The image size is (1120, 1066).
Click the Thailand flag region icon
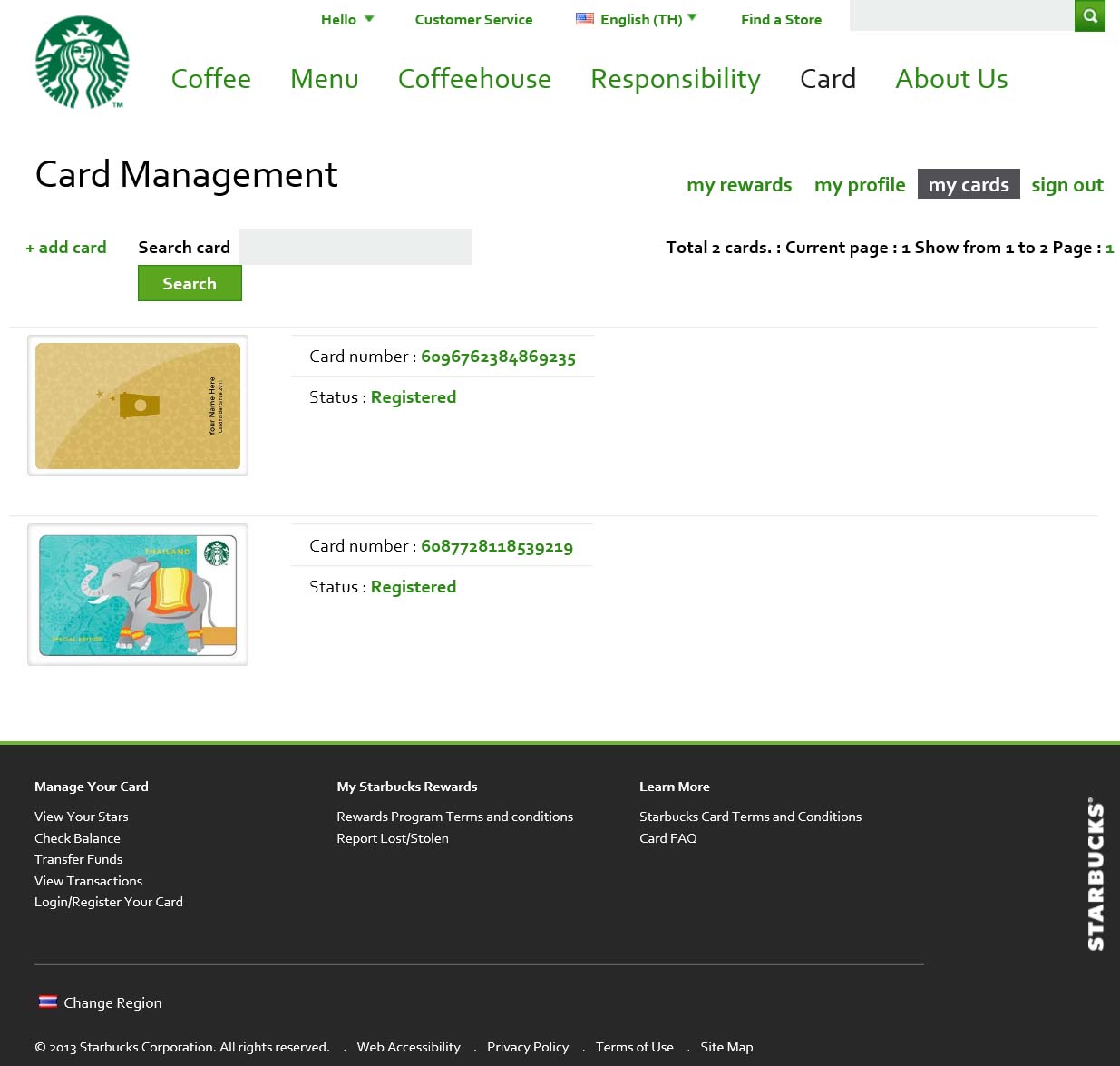pyautogui.click(x=48, y=1002)
